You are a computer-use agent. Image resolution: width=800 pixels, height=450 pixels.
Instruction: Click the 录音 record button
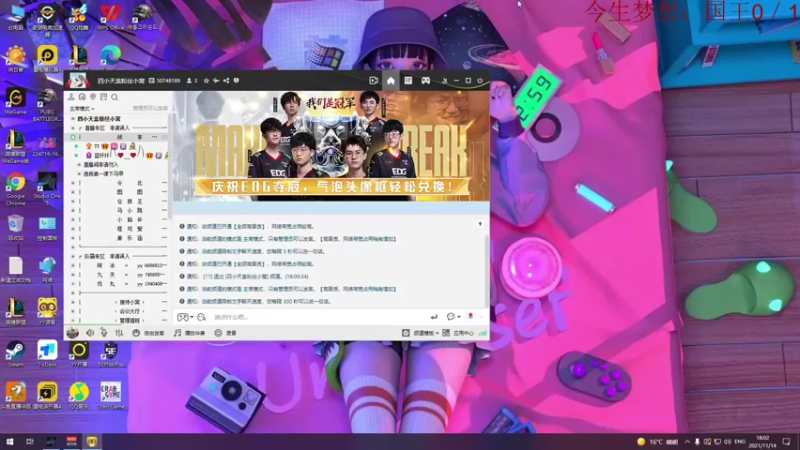point(226,333)
